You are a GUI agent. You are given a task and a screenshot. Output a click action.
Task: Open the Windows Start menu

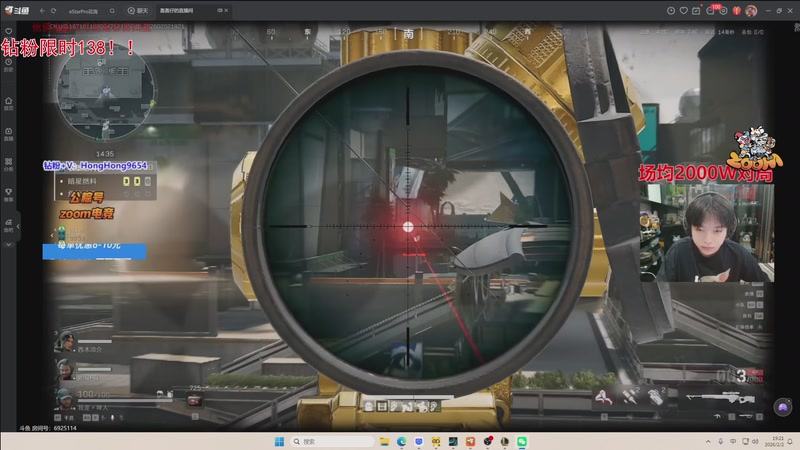pyautogui.click(x=279, y=442)
